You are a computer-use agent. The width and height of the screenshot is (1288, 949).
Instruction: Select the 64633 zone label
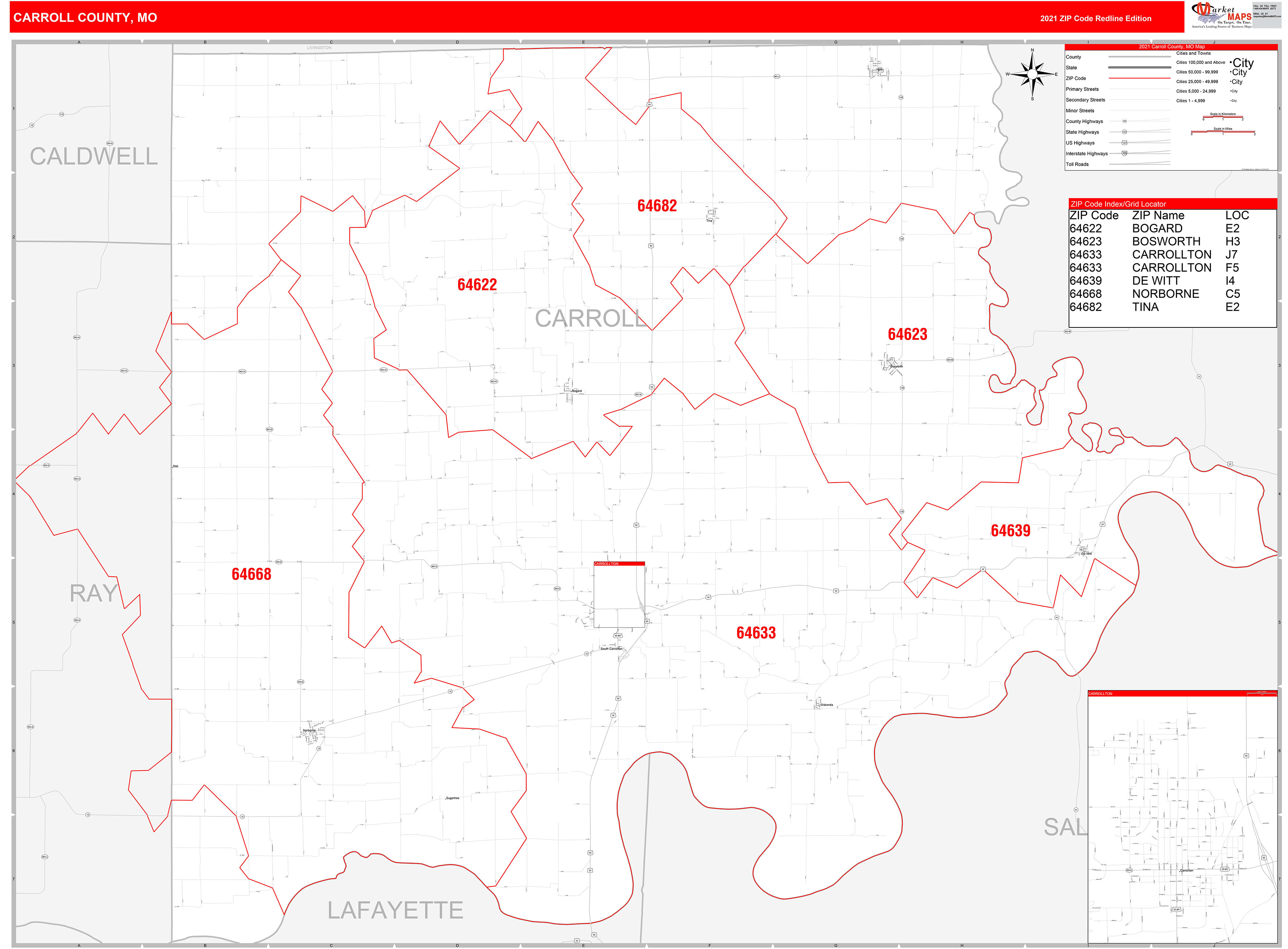pos(756,633)
